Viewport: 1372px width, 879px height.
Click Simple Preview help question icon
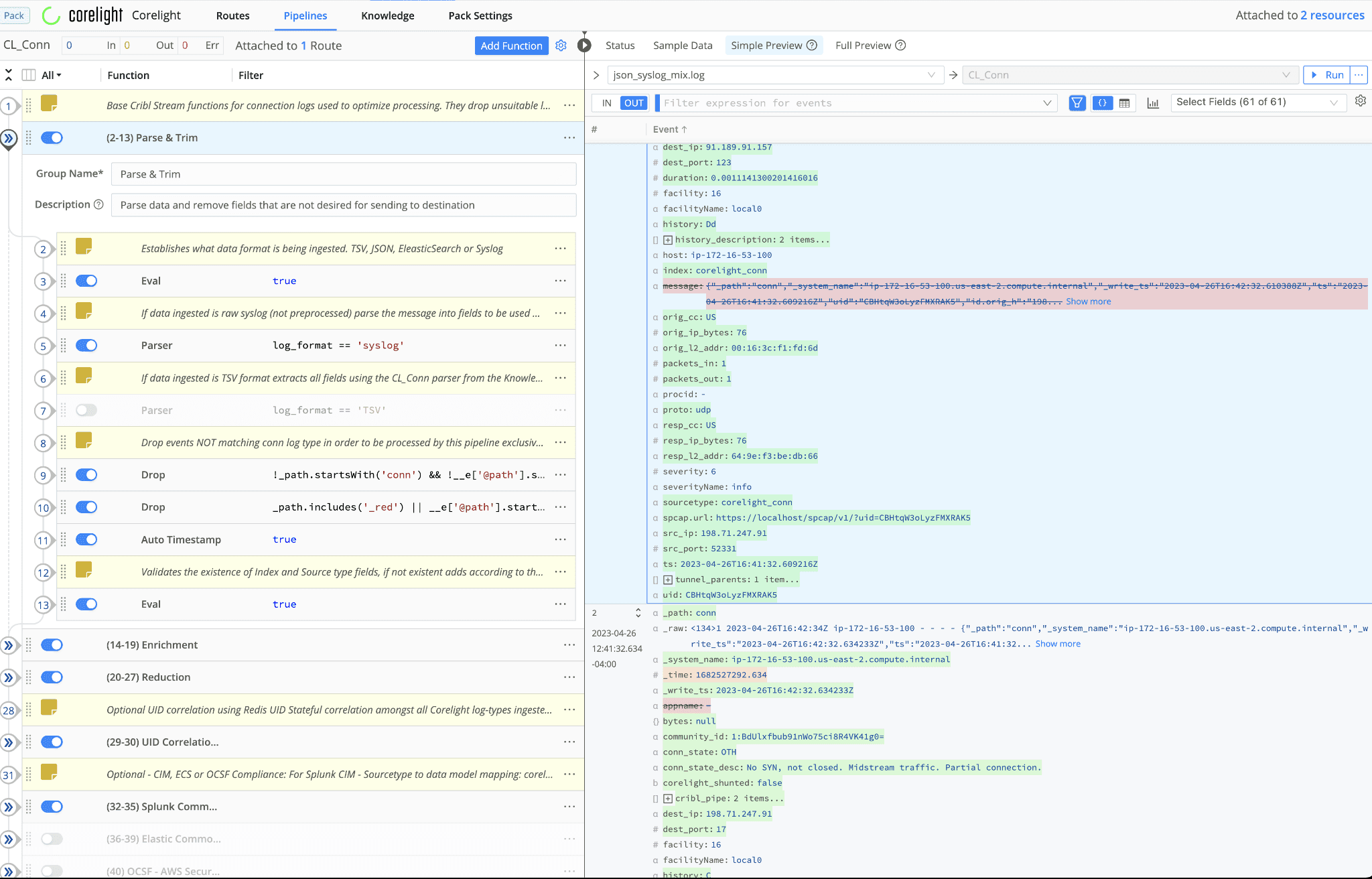click(812, 46)
